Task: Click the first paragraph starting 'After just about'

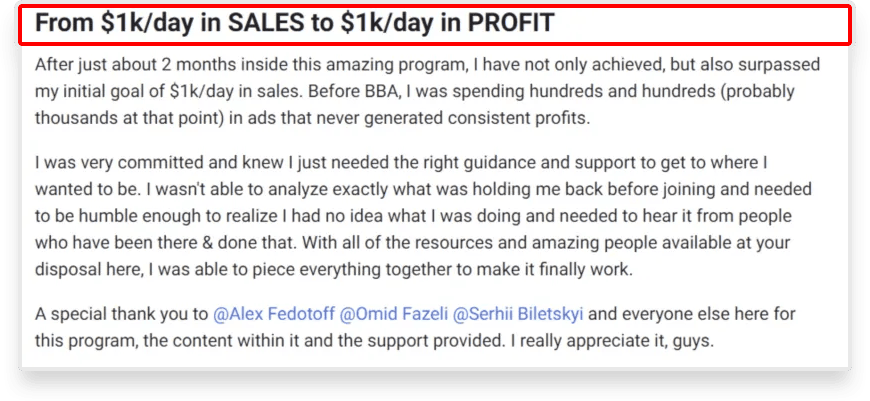Action: (427, 92)
